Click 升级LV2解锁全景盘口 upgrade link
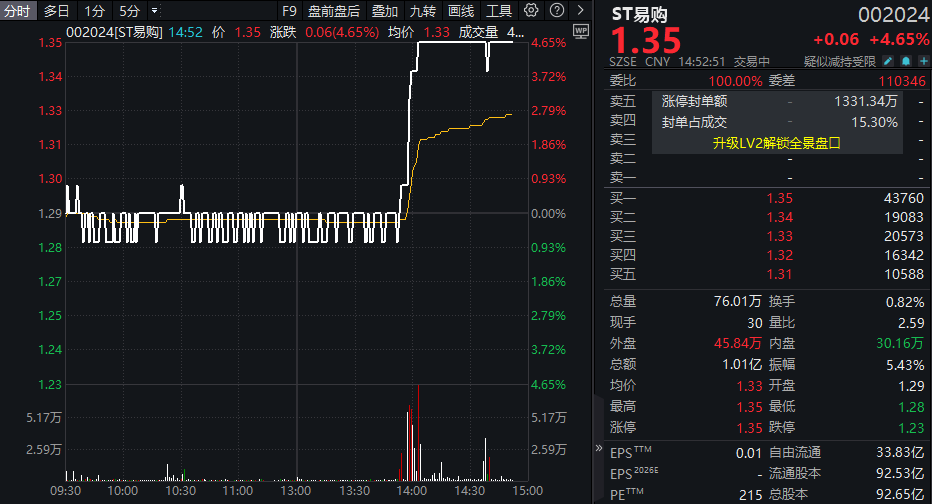Image resolution: width=932 pixels, height=504 pixels. click(776, 142)
